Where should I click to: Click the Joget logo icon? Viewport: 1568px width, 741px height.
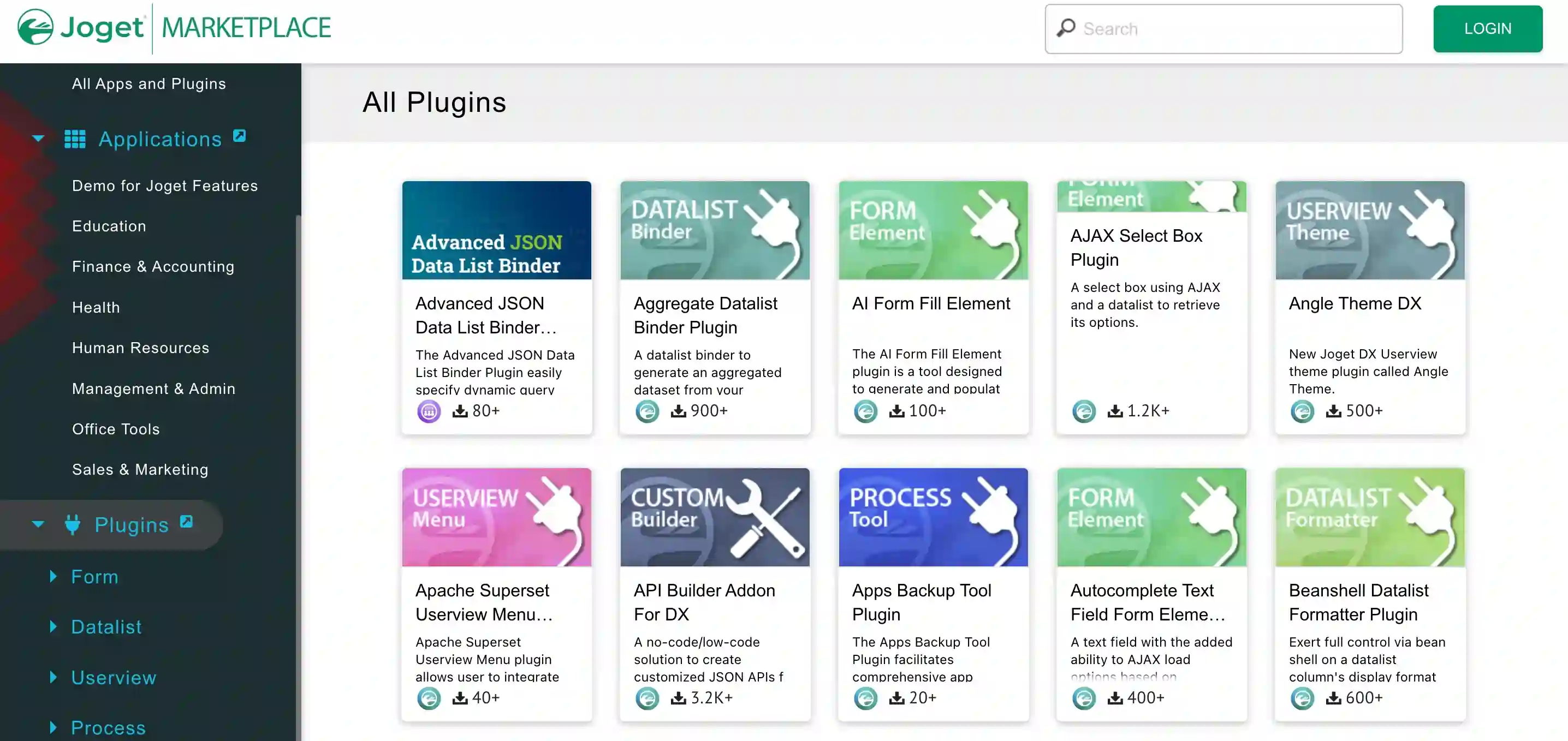[35, 28]
